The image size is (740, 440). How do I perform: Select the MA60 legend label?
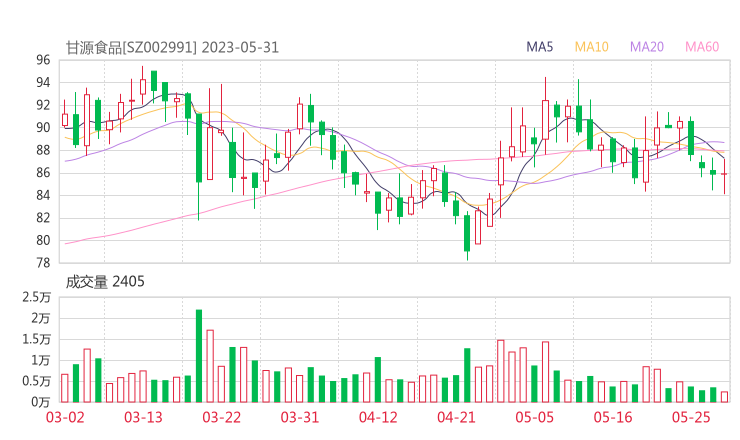[x=702, y=47]
